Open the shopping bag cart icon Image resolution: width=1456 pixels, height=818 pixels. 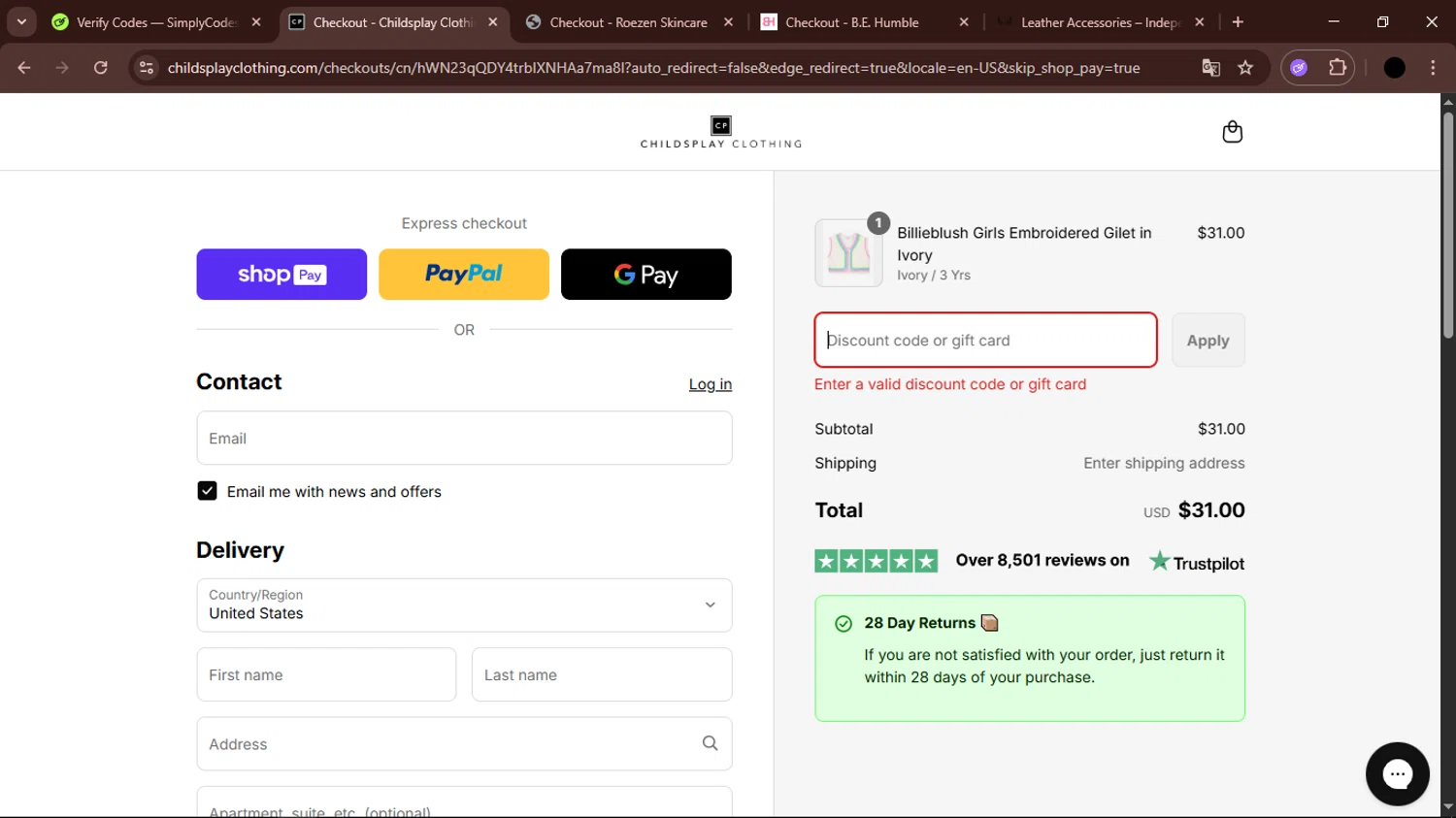pyautogui.click(x=1232, y=132)
